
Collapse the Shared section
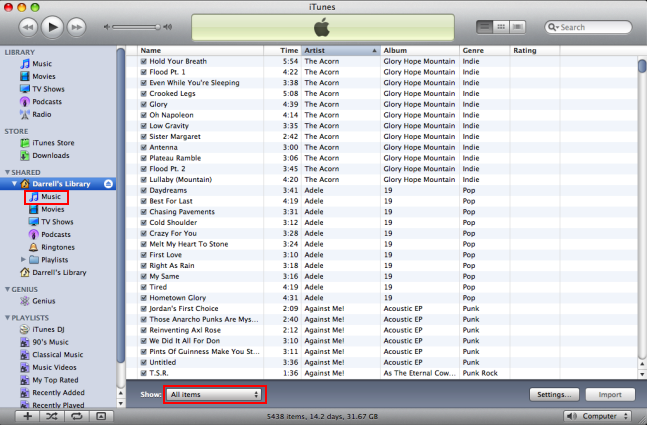tap(7, 172)
